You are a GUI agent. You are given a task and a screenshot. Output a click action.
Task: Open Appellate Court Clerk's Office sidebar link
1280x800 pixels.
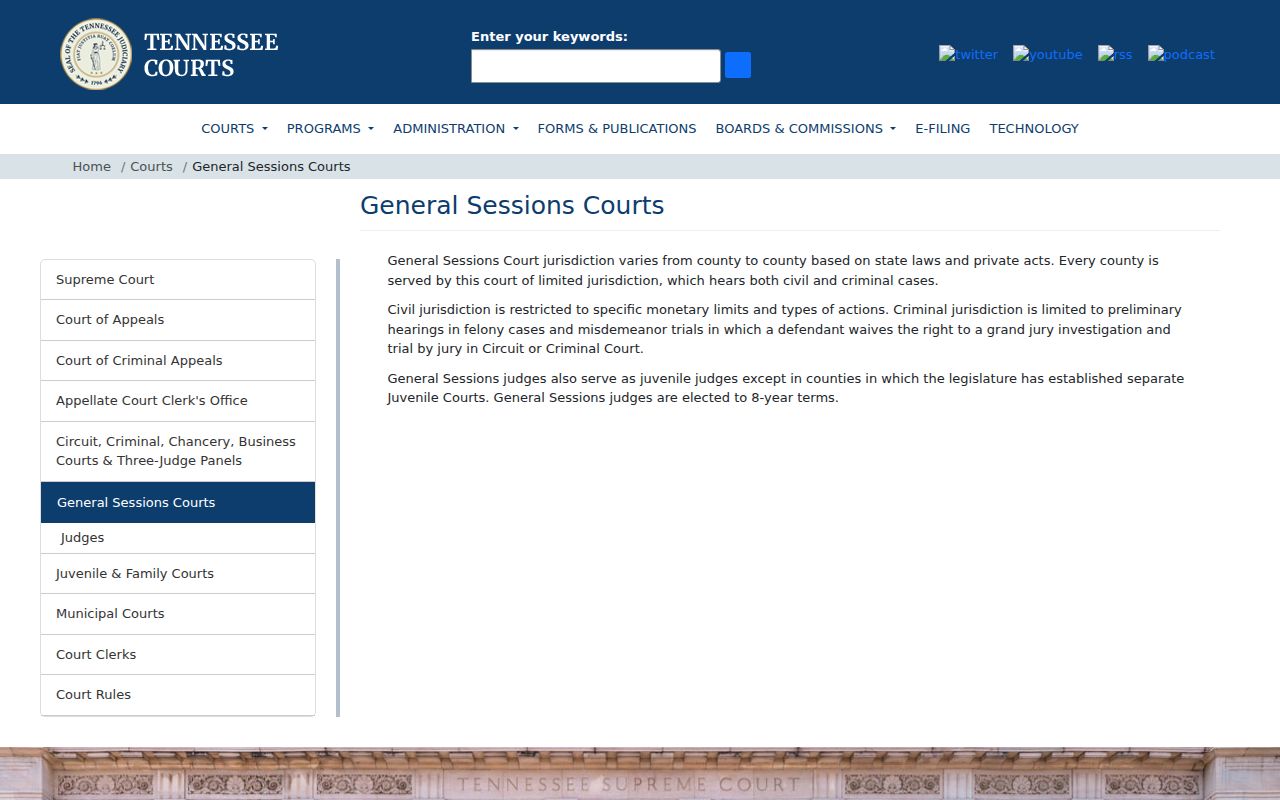(178, 401)
